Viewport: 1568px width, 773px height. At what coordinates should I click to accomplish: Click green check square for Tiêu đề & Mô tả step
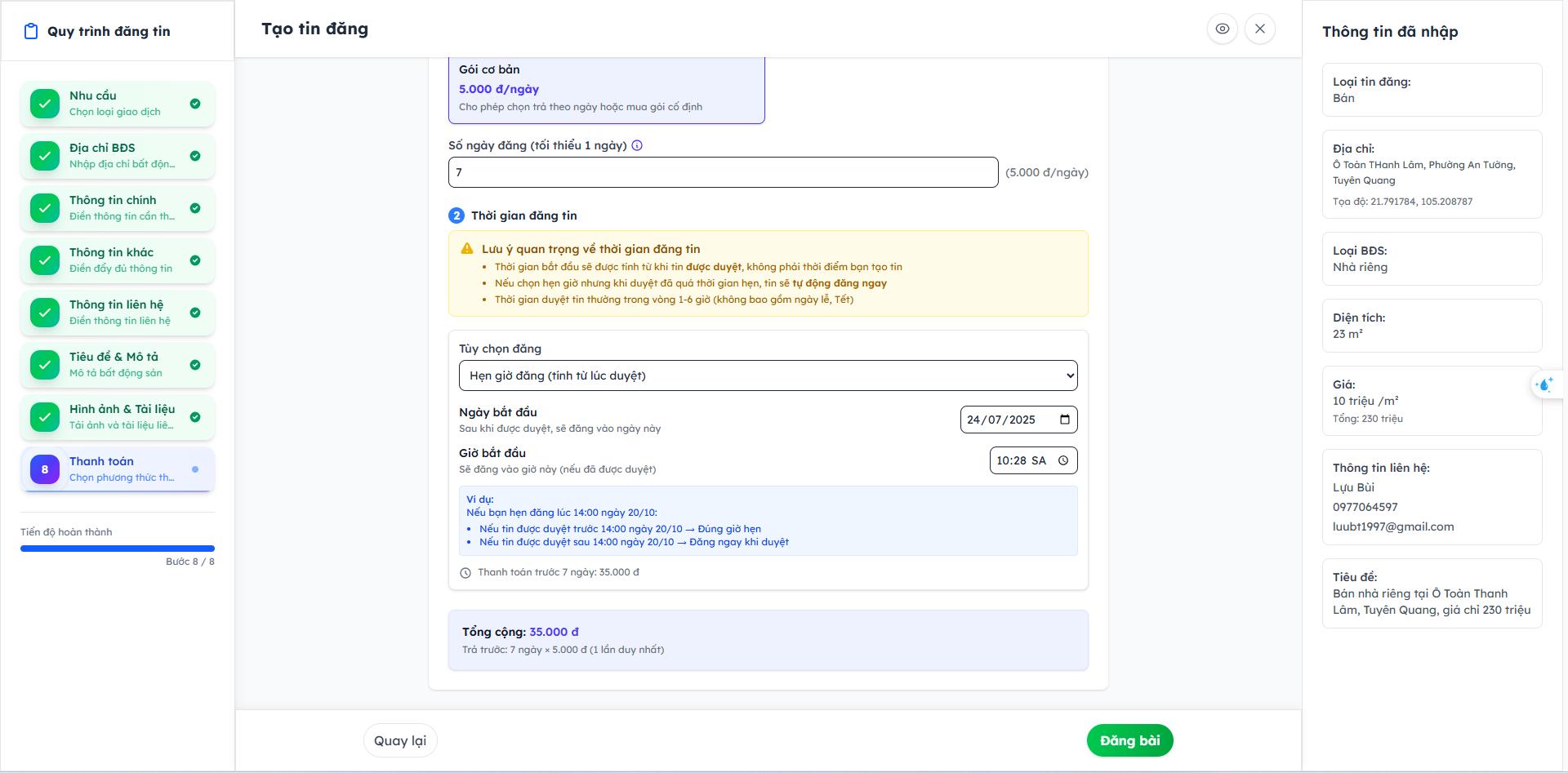pyautogui.click(x=45, y=365)
